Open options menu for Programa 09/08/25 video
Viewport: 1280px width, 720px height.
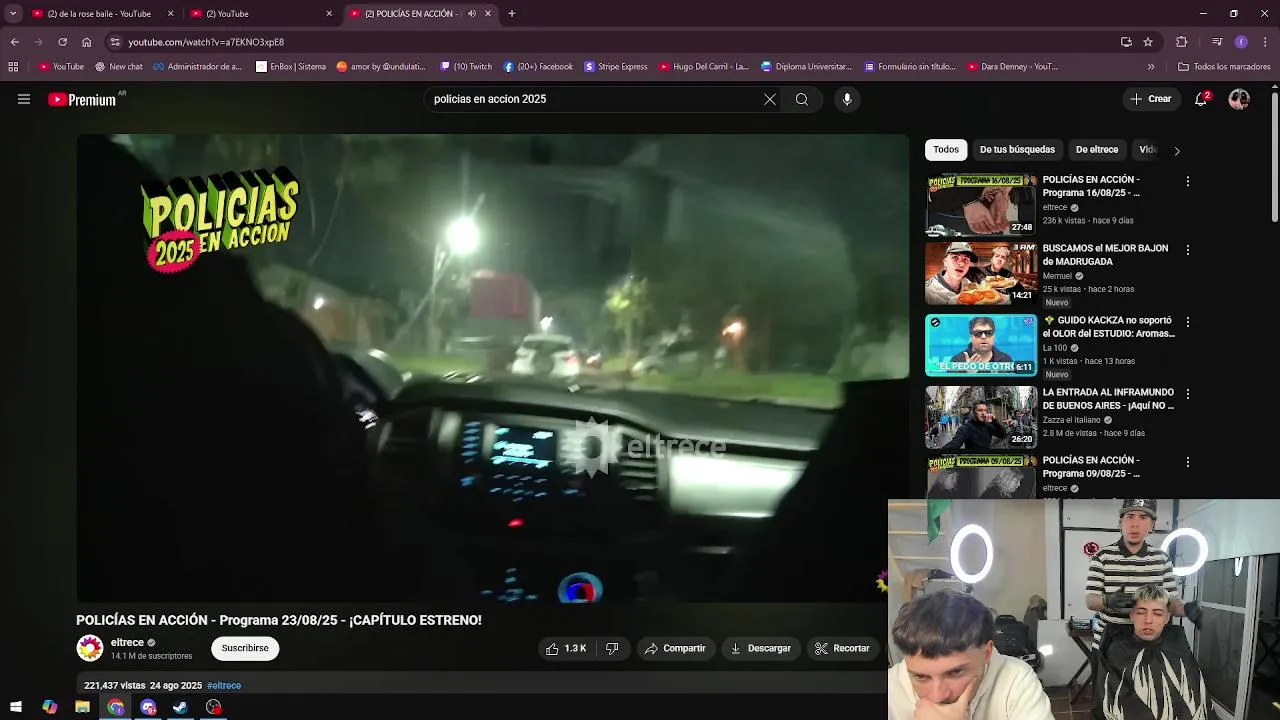(x=1188, y=463)
